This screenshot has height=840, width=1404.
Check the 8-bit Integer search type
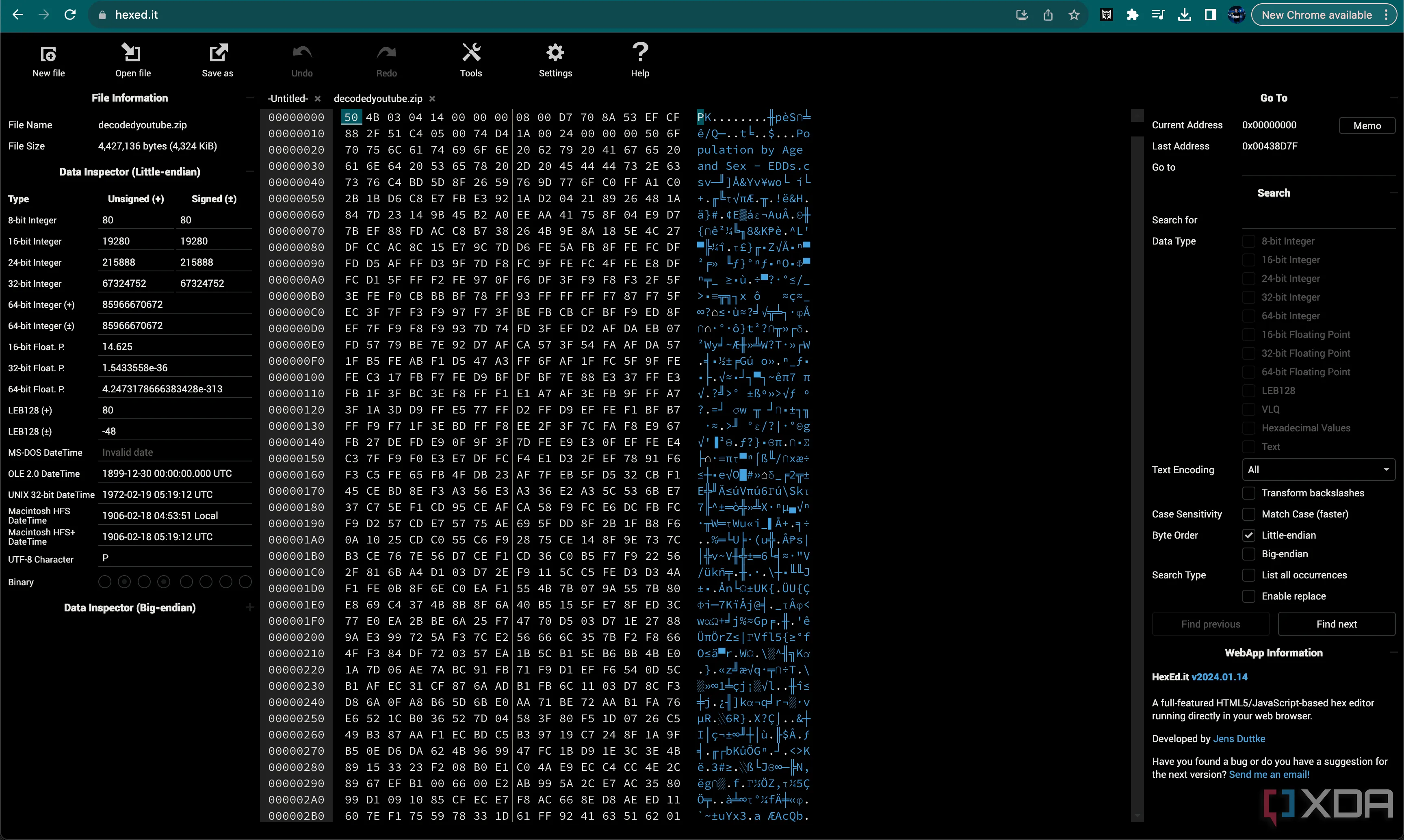click(1248, 241)
